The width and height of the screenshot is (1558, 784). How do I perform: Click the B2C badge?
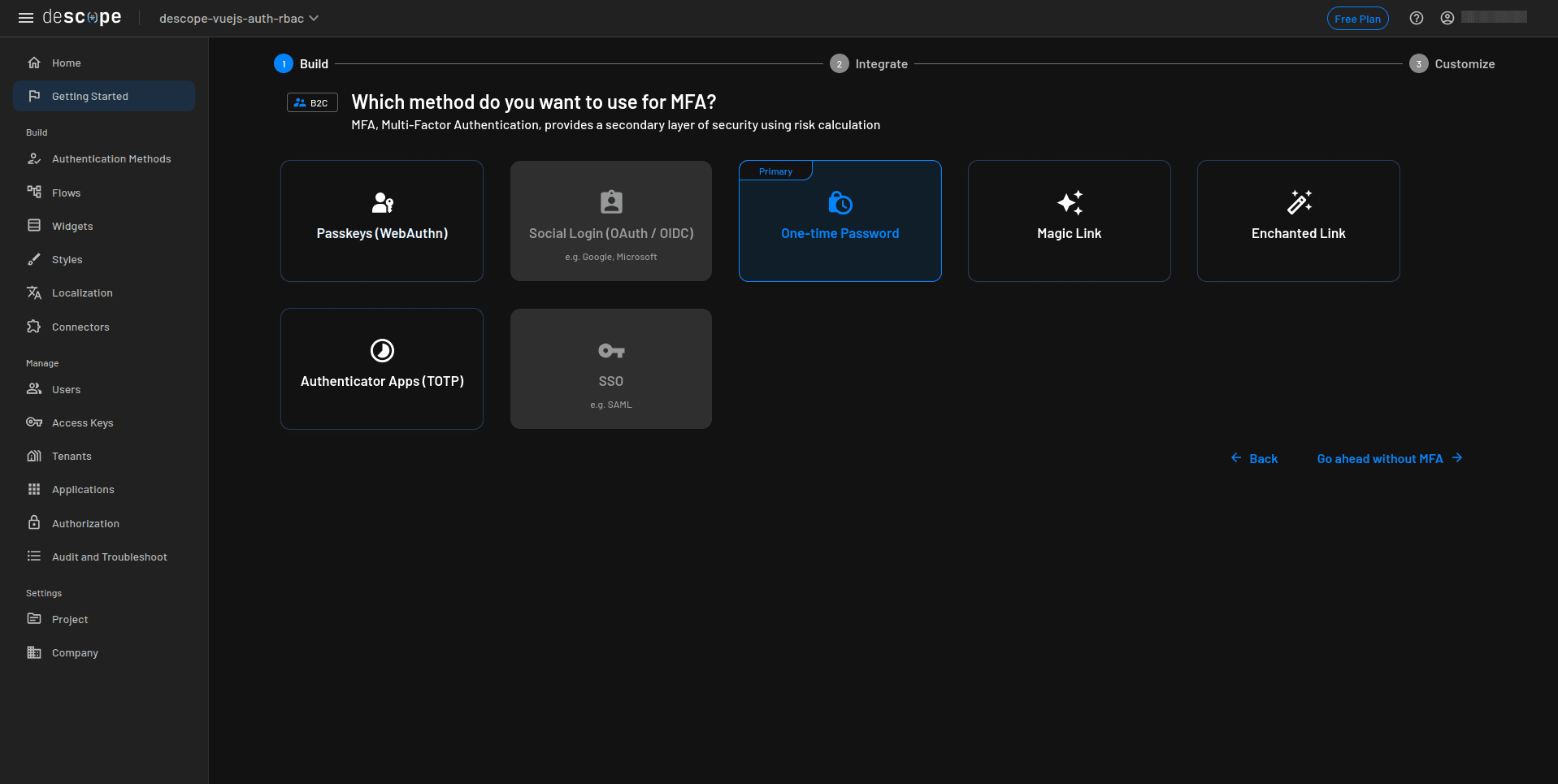(312, 103)
